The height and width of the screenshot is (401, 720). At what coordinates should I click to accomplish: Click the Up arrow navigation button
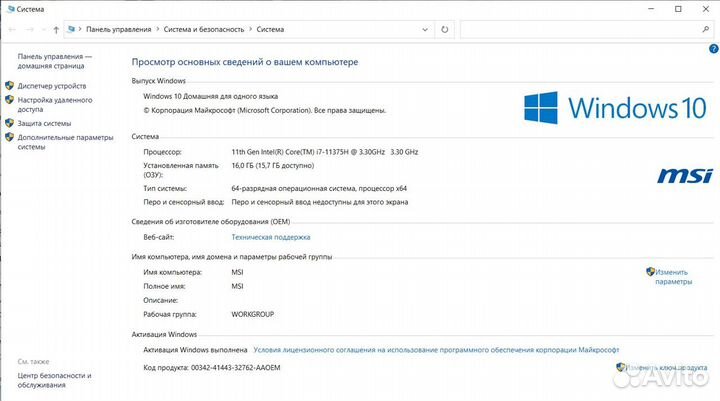tap(55, 30)
